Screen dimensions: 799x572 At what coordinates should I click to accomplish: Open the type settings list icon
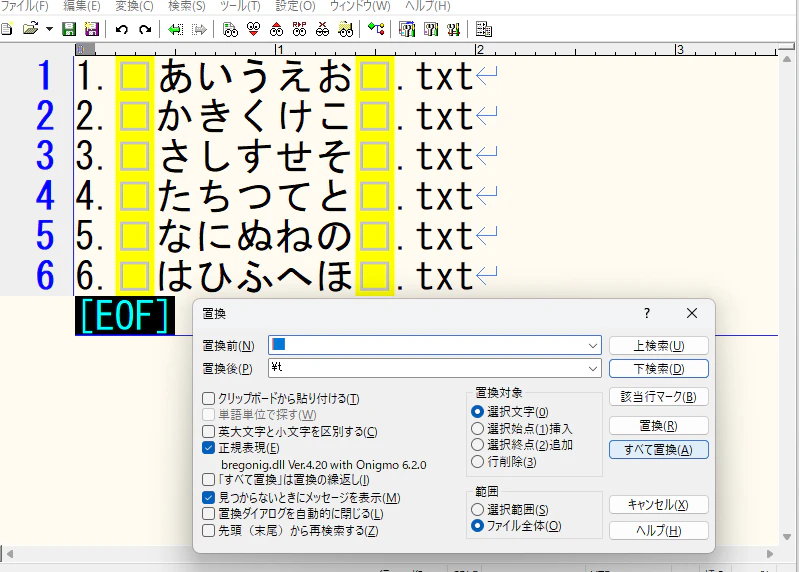(x=407, y=30)
